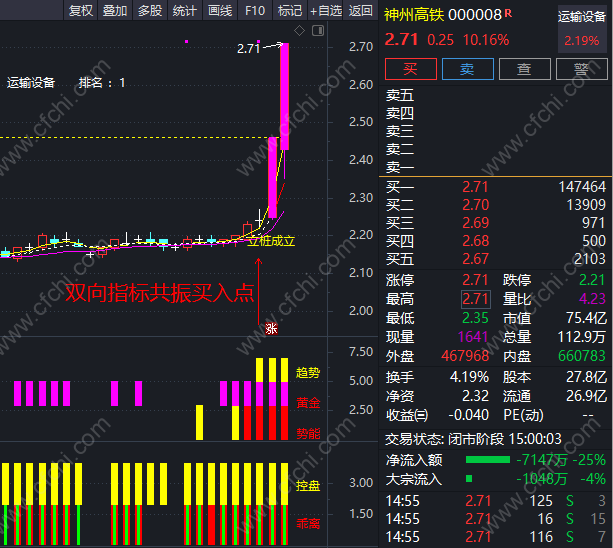The width and height of the screenshot is (613, 548).
Task: Click the 张 marker below the chart
Action: pos(271,328)
